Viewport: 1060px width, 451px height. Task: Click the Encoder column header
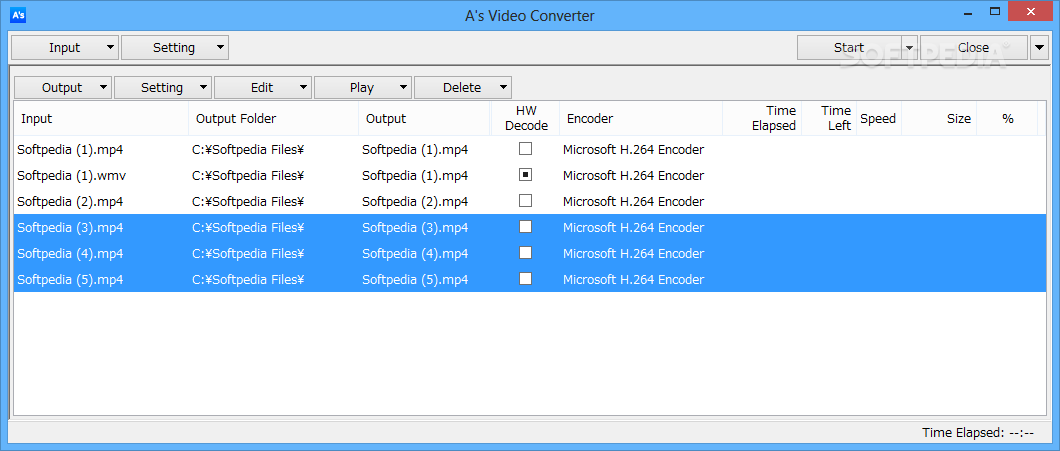[x=641, y=118]
